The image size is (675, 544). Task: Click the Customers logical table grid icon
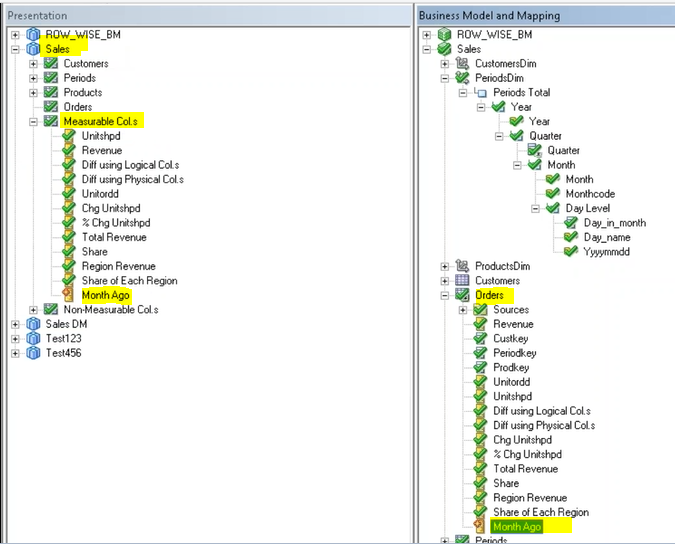click(462, 281)
